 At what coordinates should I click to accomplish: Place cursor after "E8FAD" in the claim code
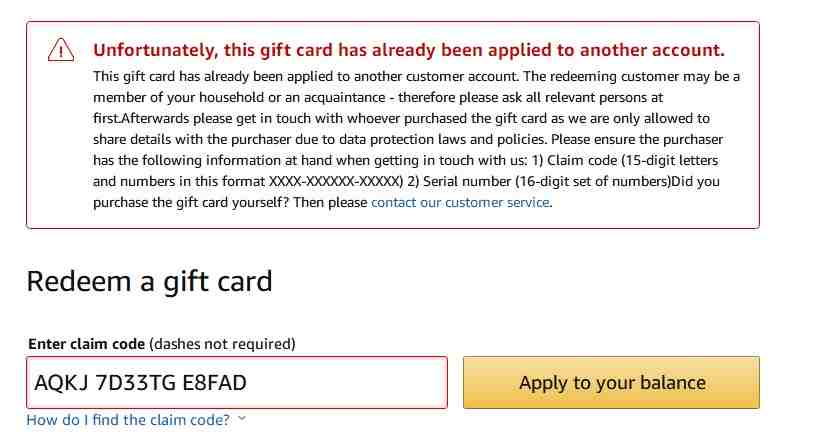click(x=248, y=383)
